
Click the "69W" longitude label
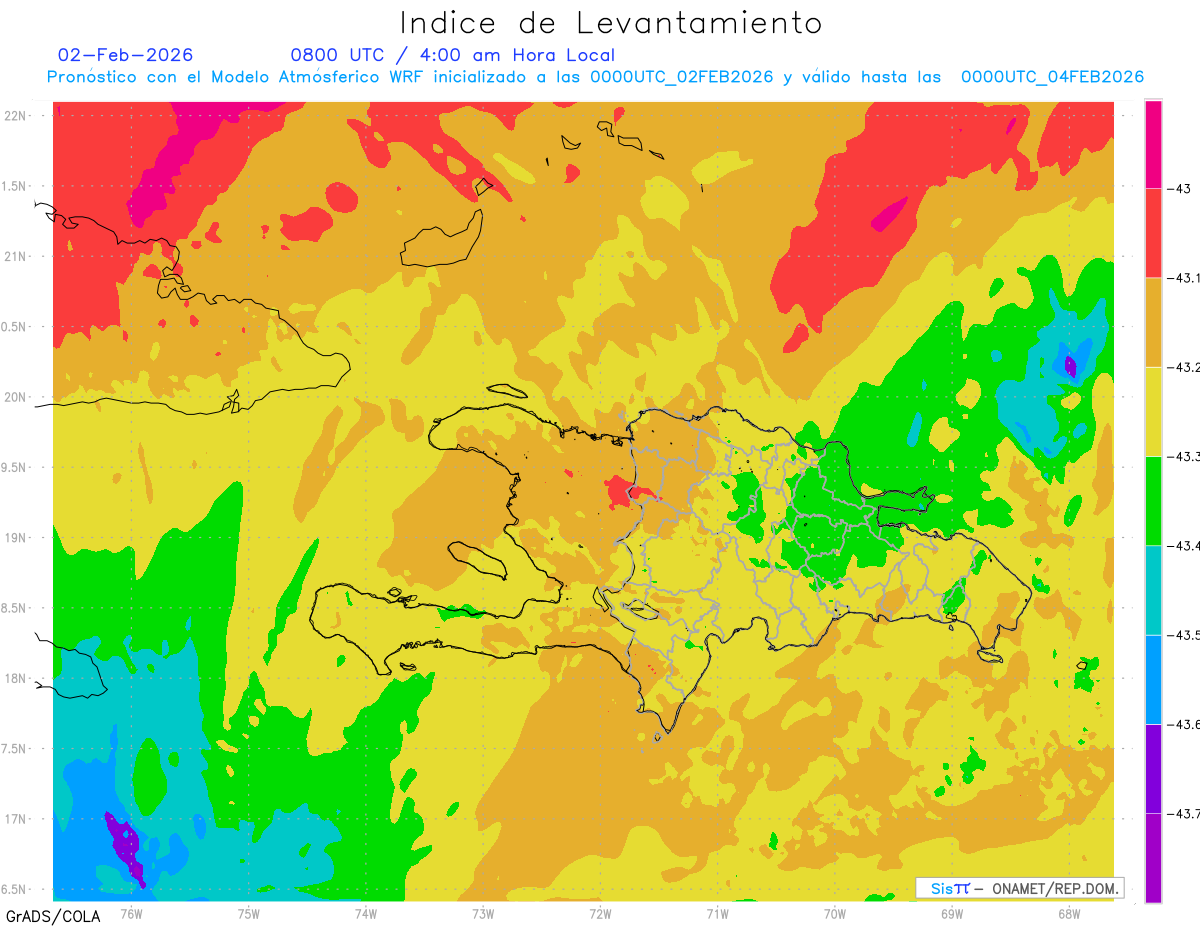click(952, 913)
